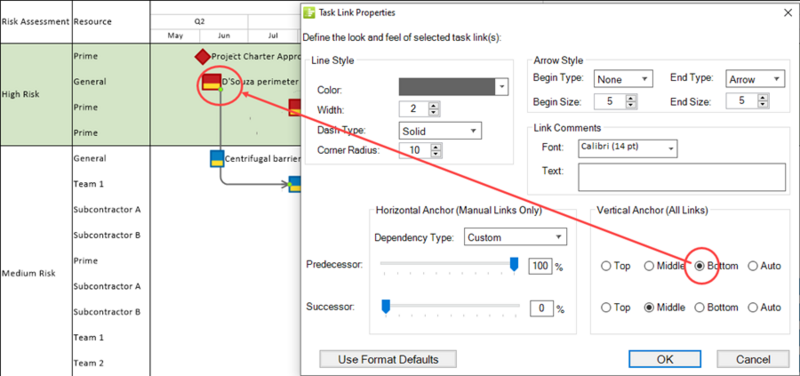Open the Link Comments Font dropdown
Screen dimensions: 800x376
click(628, 148)
